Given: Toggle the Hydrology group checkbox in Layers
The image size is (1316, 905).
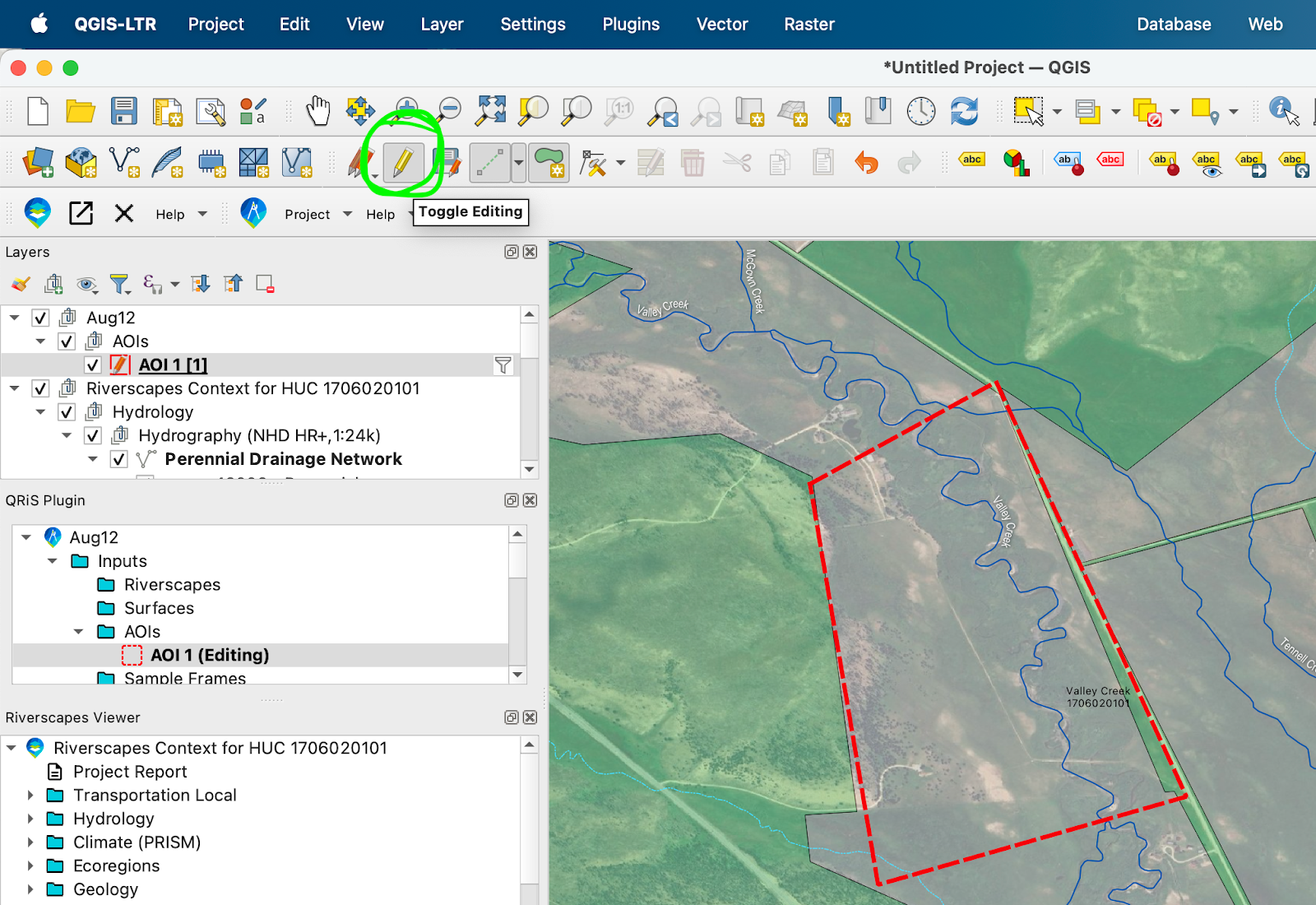Looking at the screenshot, I should [x=67, y=412].
